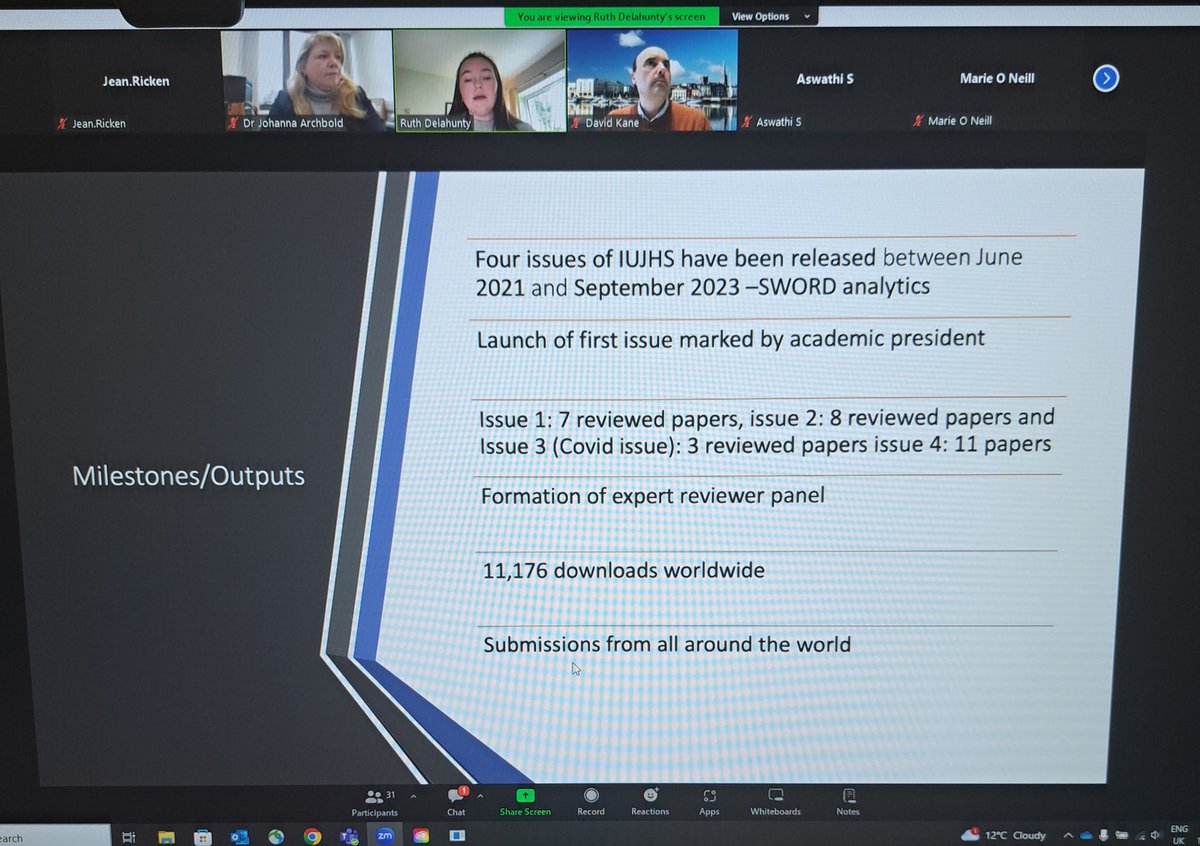
Task: Select David Kane's video thumbnail
Action: (x=652, y=81)
